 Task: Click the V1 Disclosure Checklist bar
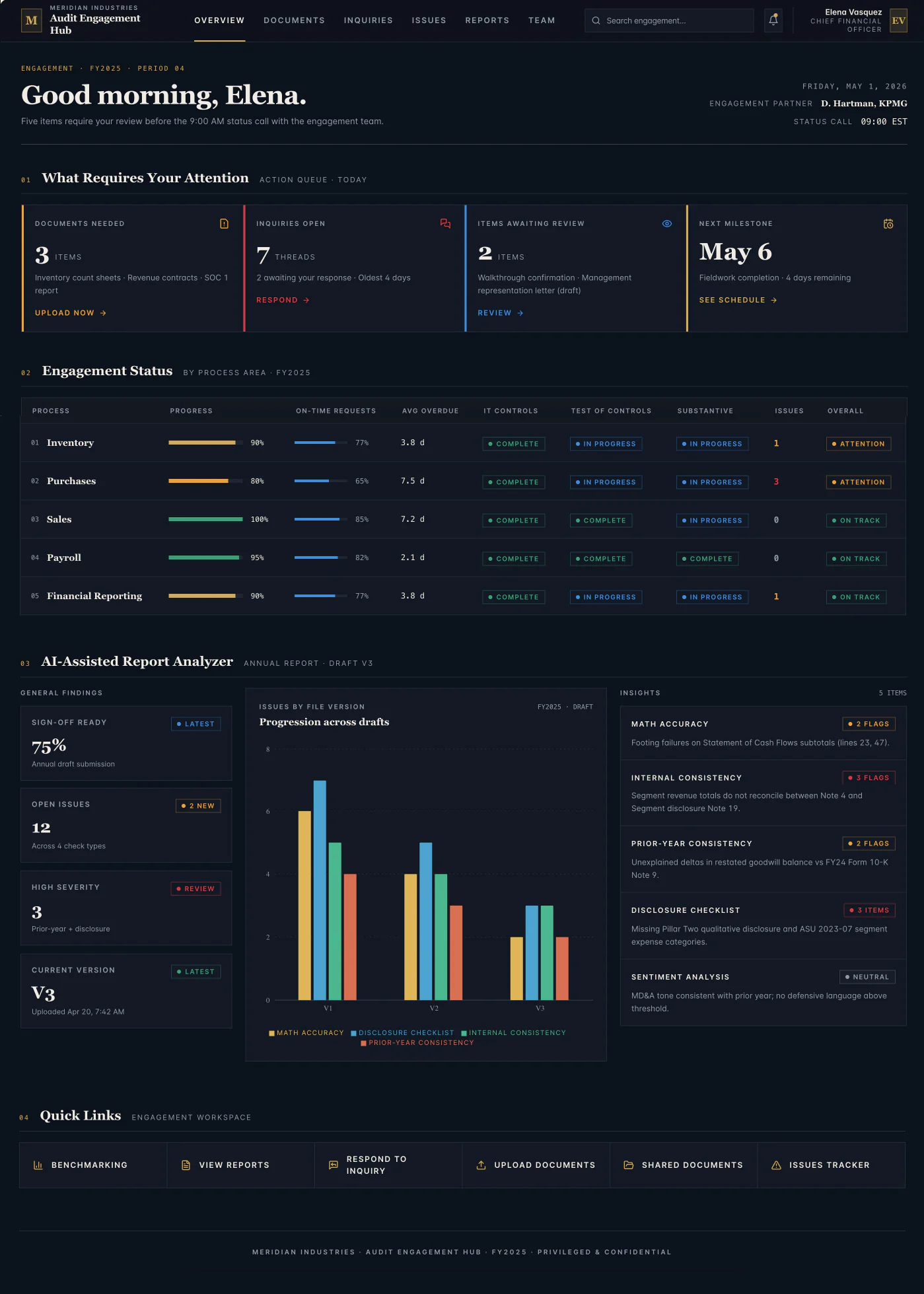[x=320, y=890]
